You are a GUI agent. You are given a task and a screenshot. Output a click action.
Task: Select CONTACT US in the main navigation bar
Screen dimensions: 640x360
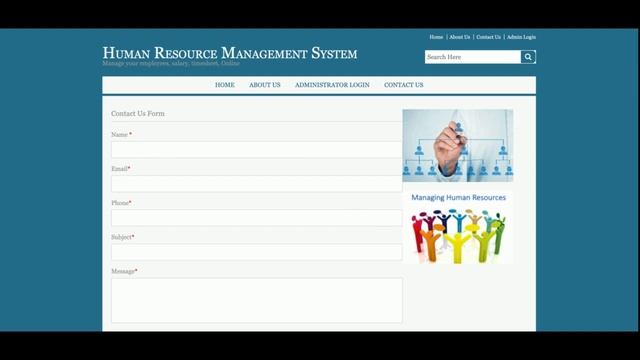pos(404,85)
